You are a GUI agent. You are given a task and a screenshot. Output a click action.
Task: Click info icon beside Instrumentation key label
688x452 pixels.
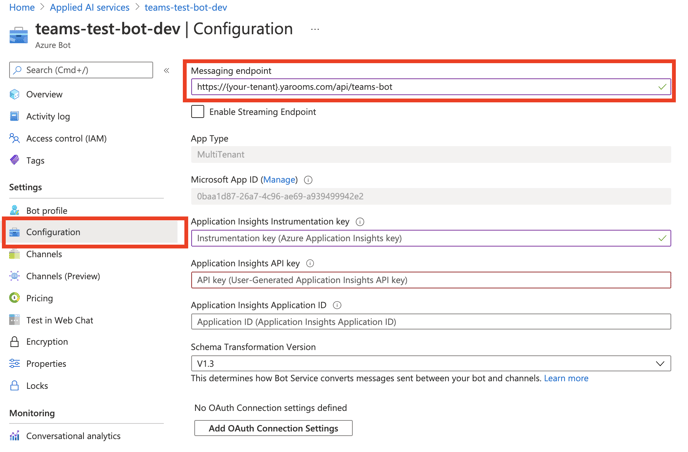click(360, 222)
